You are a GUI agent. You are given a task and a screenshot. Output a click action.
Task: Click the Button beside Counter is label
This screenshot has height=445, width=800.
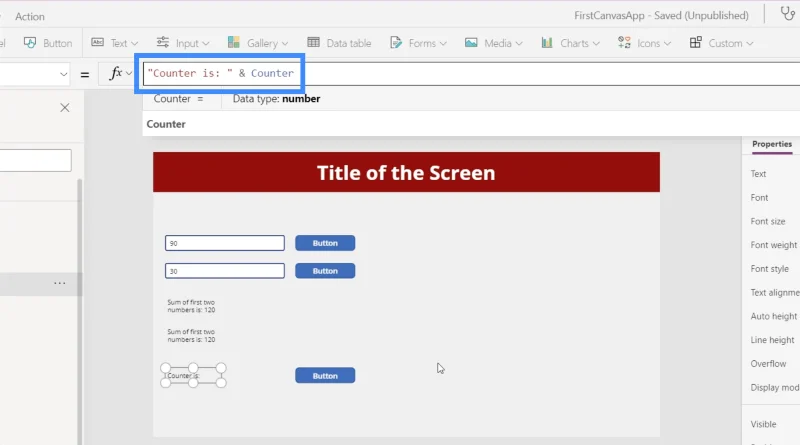[x=325, y=376]
